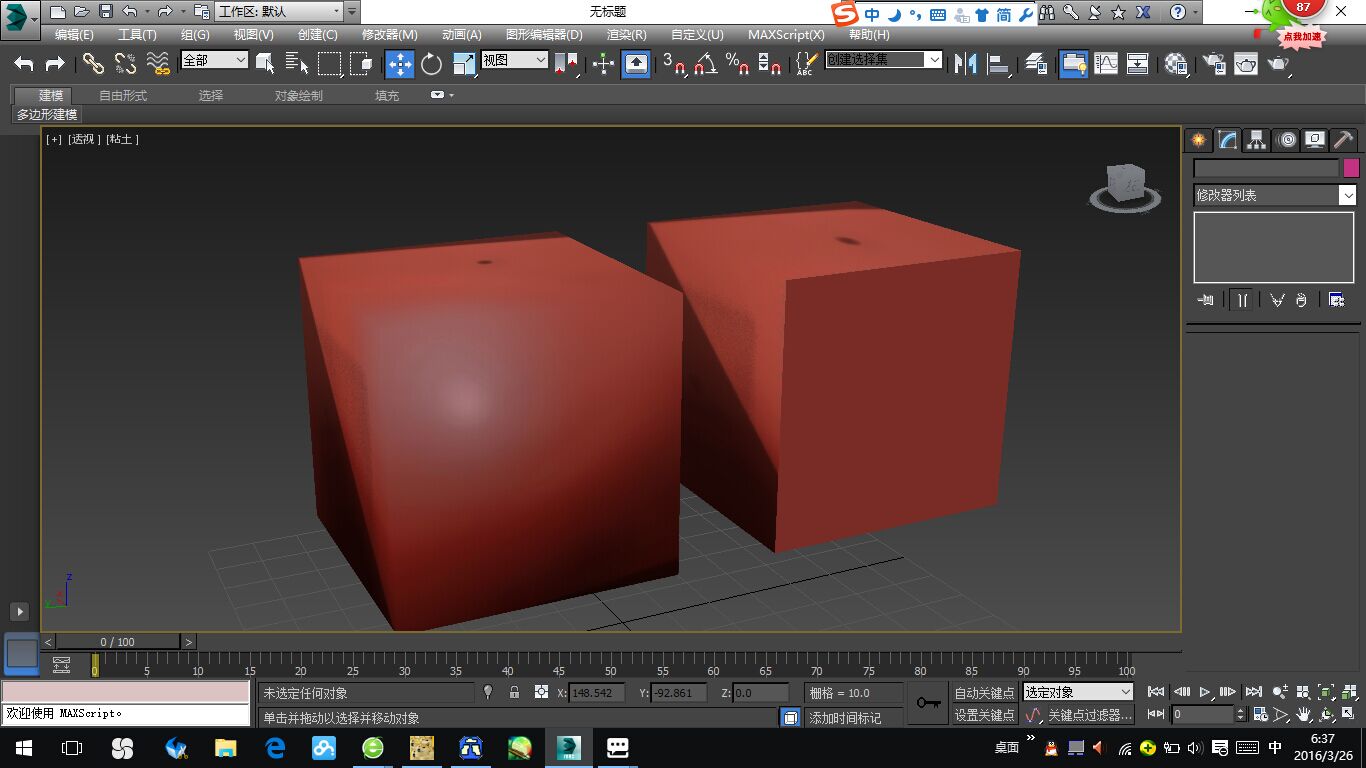Open the 渲染(R) menu
The height and width of the screenshot is (768, 1366).
tap(627, 35)
